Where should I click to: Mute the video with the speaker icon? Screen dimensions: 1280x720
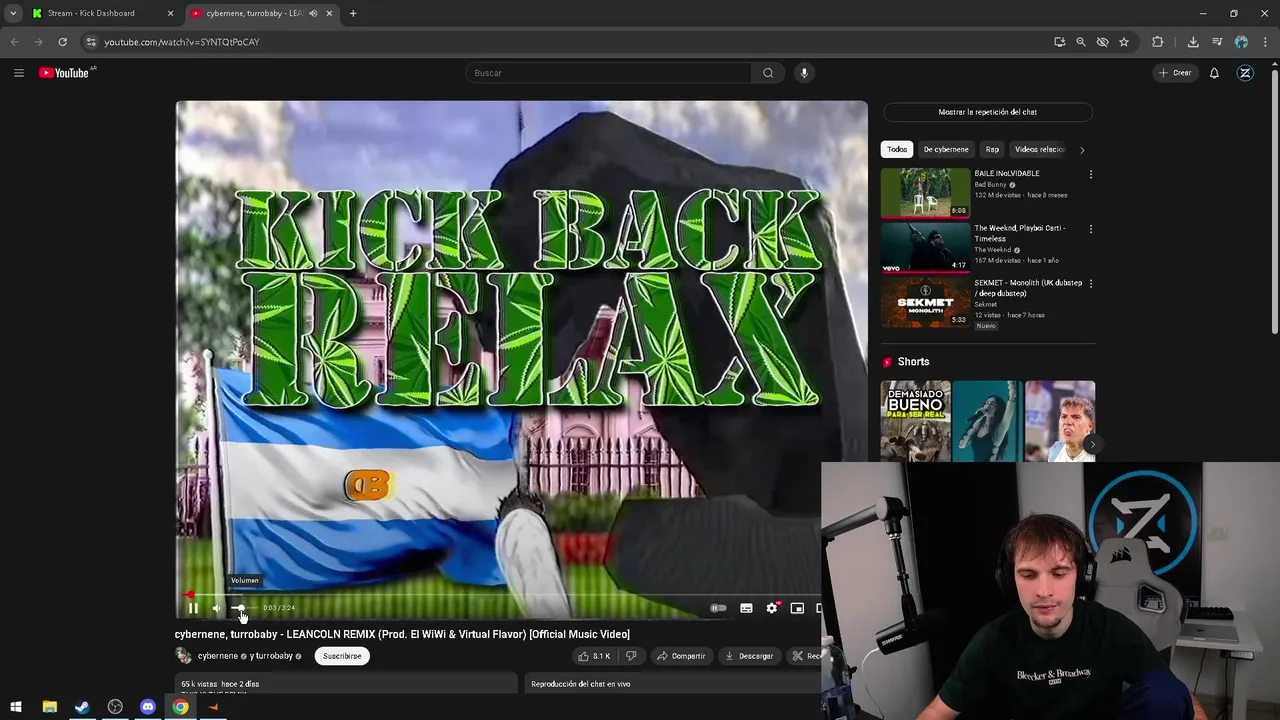point(216,608)
